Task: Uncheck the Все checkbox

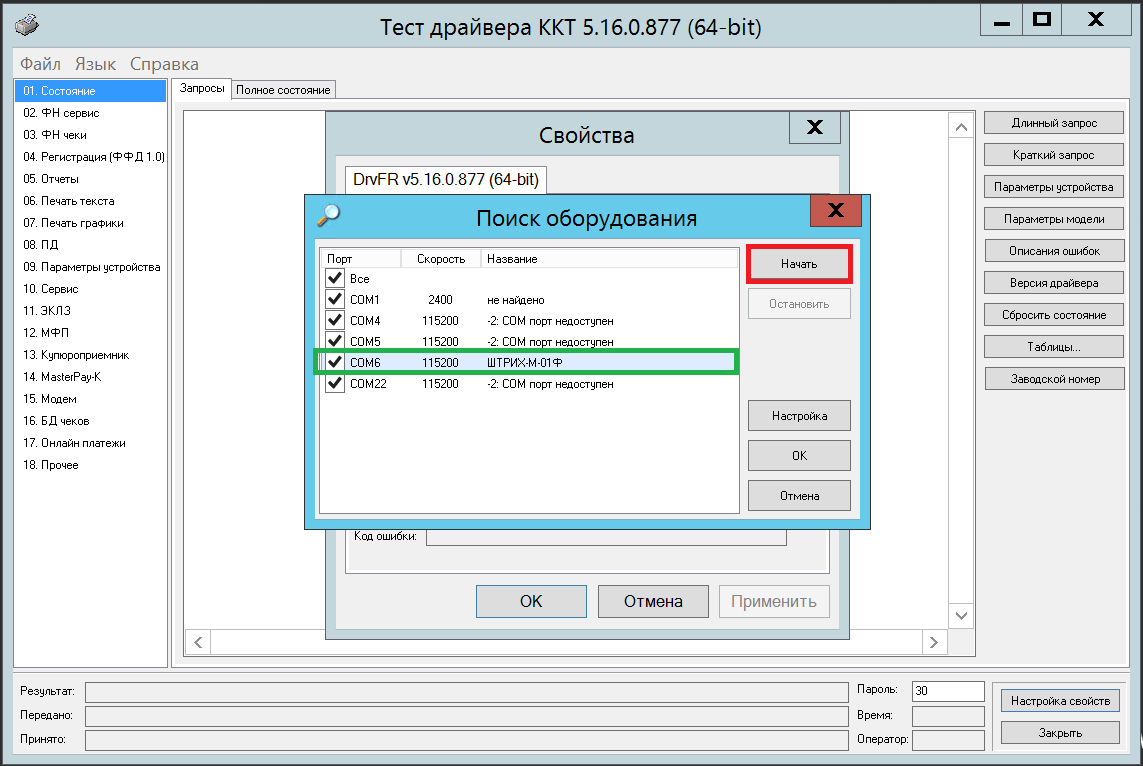Action: pyautogui.click(x=335, y=279)
